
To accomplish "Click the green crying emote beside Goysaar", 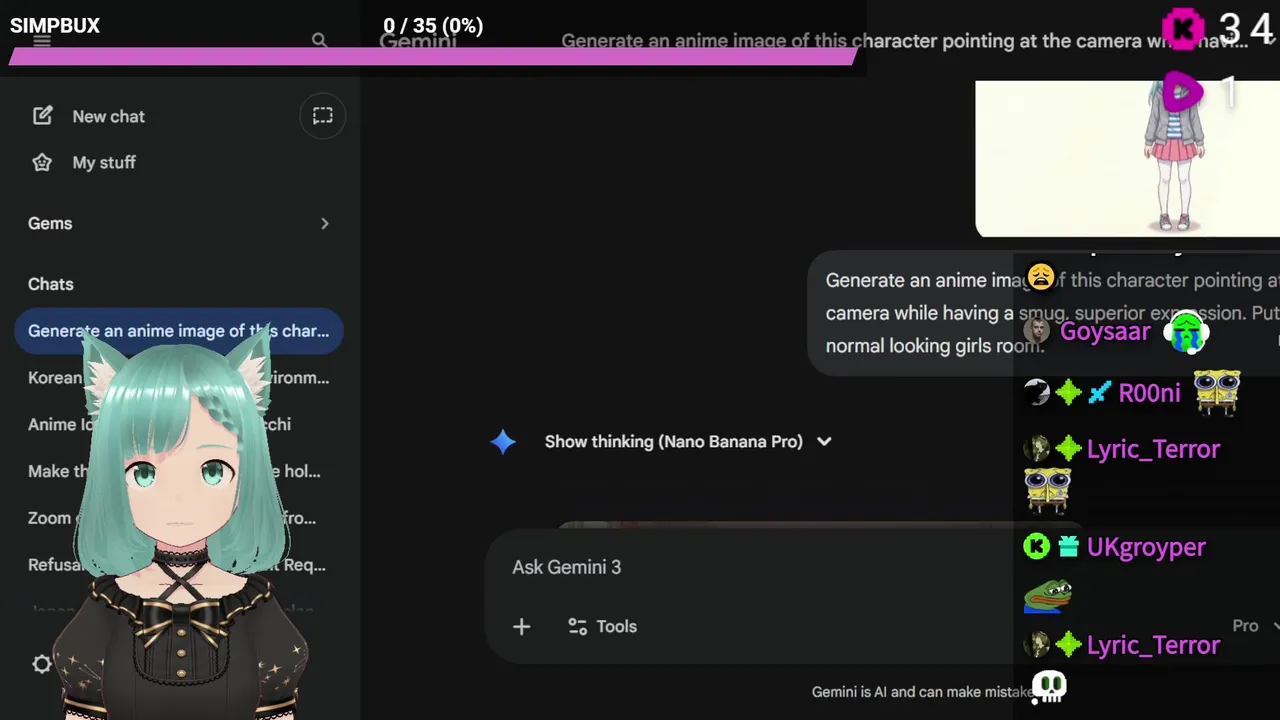I will coord(1187,332).
